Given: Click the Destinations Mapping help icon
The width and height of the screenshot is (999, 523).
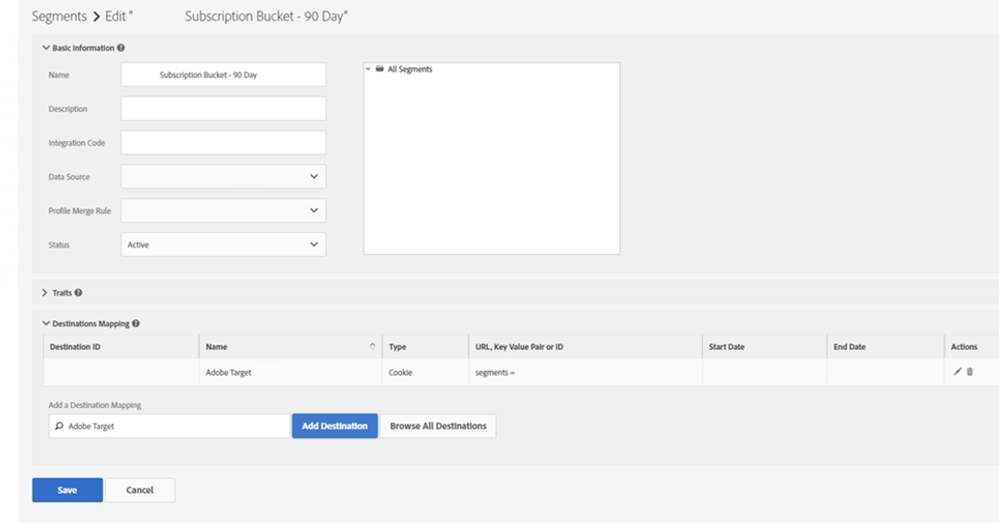Looking at the screenshot, I should click(x=135, y=324).
